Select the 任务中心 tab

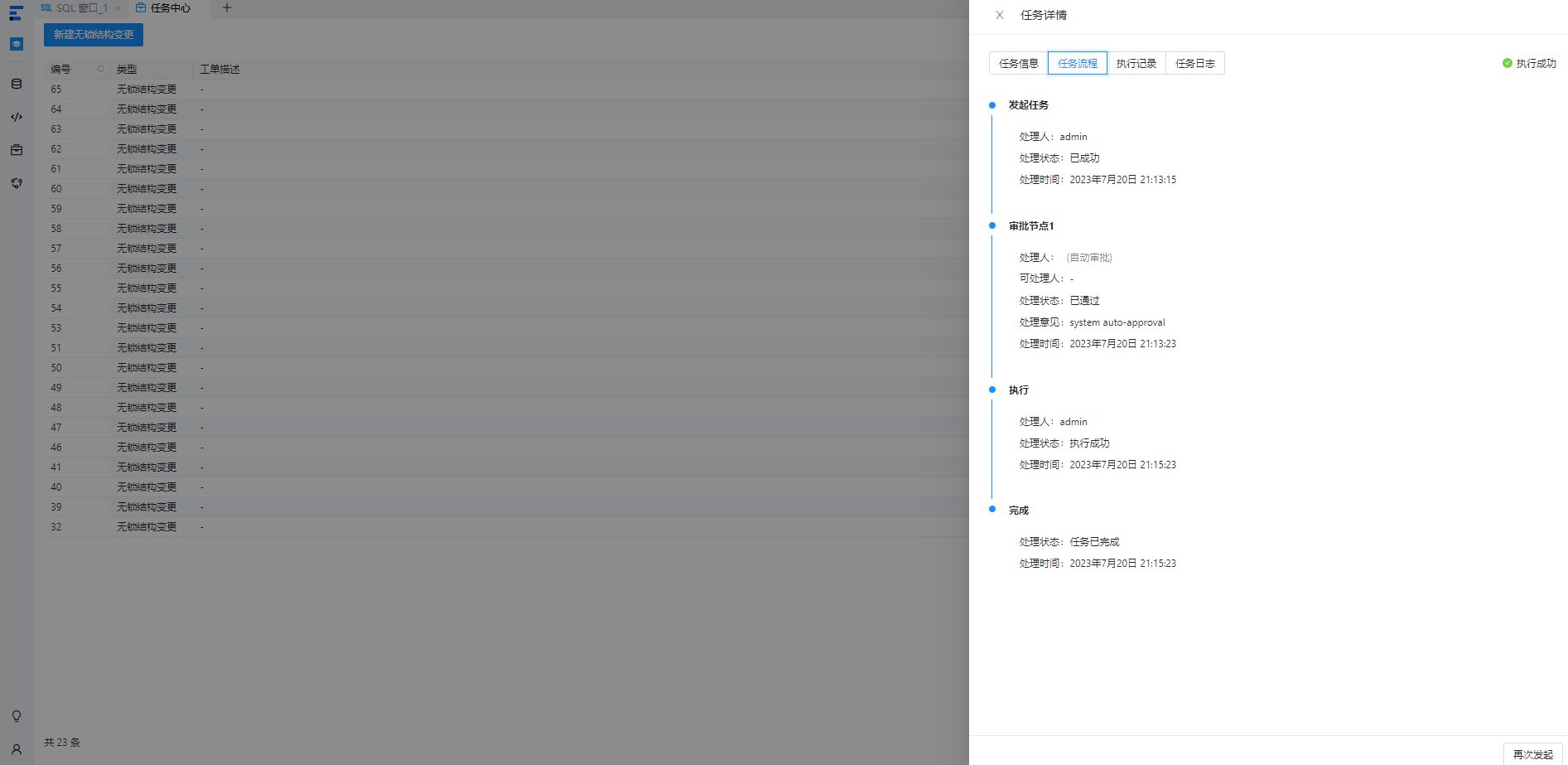[163, 8]
